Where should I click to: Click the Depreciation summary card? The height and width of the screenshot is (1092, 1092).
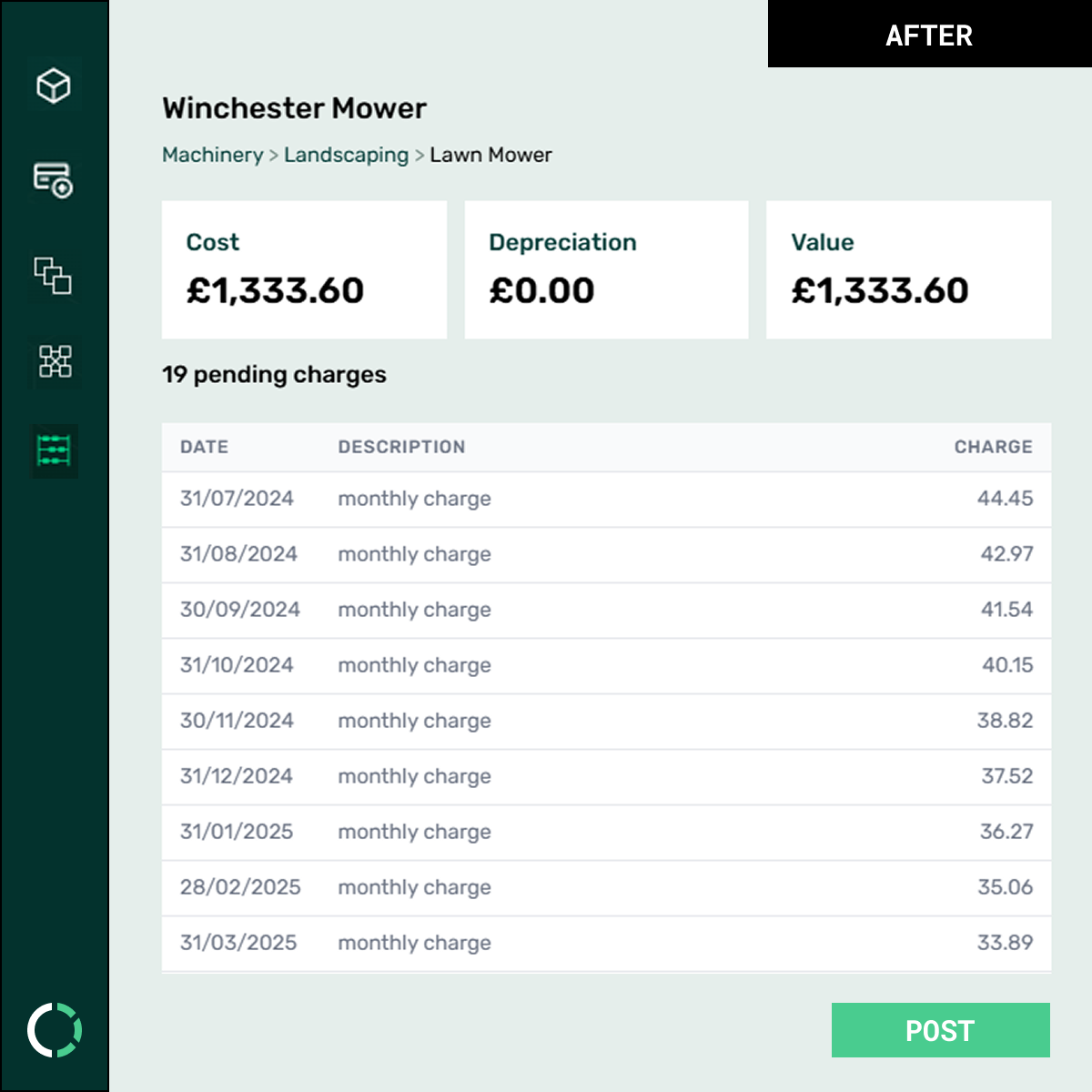(606, 269)
